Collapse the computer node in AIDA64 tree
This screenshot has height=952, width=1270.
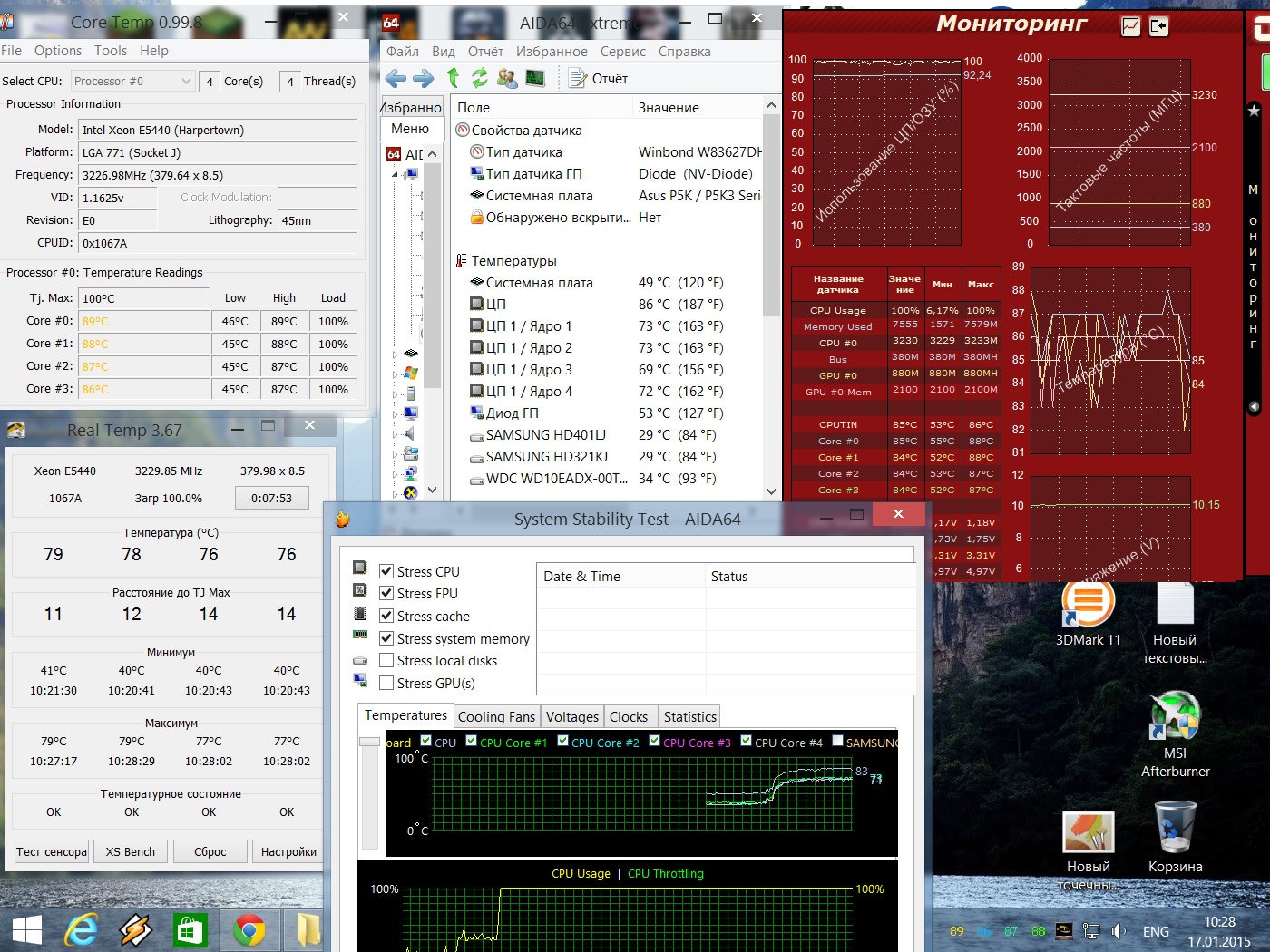pyautogui.click(x=396, y=175)
